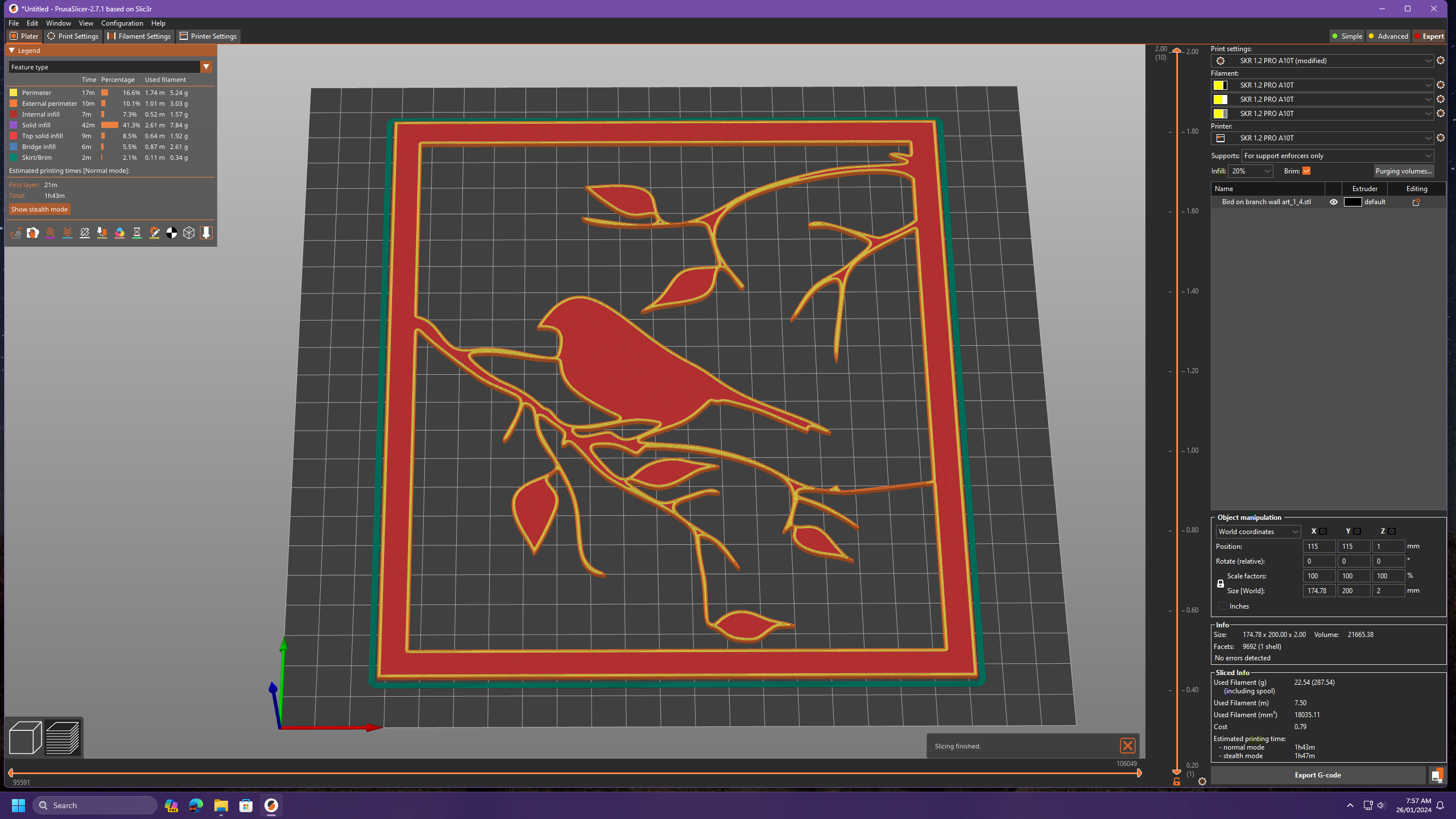1456x819 pixels.
Task: Open Supports dropdown
Action: [1337, 156]
